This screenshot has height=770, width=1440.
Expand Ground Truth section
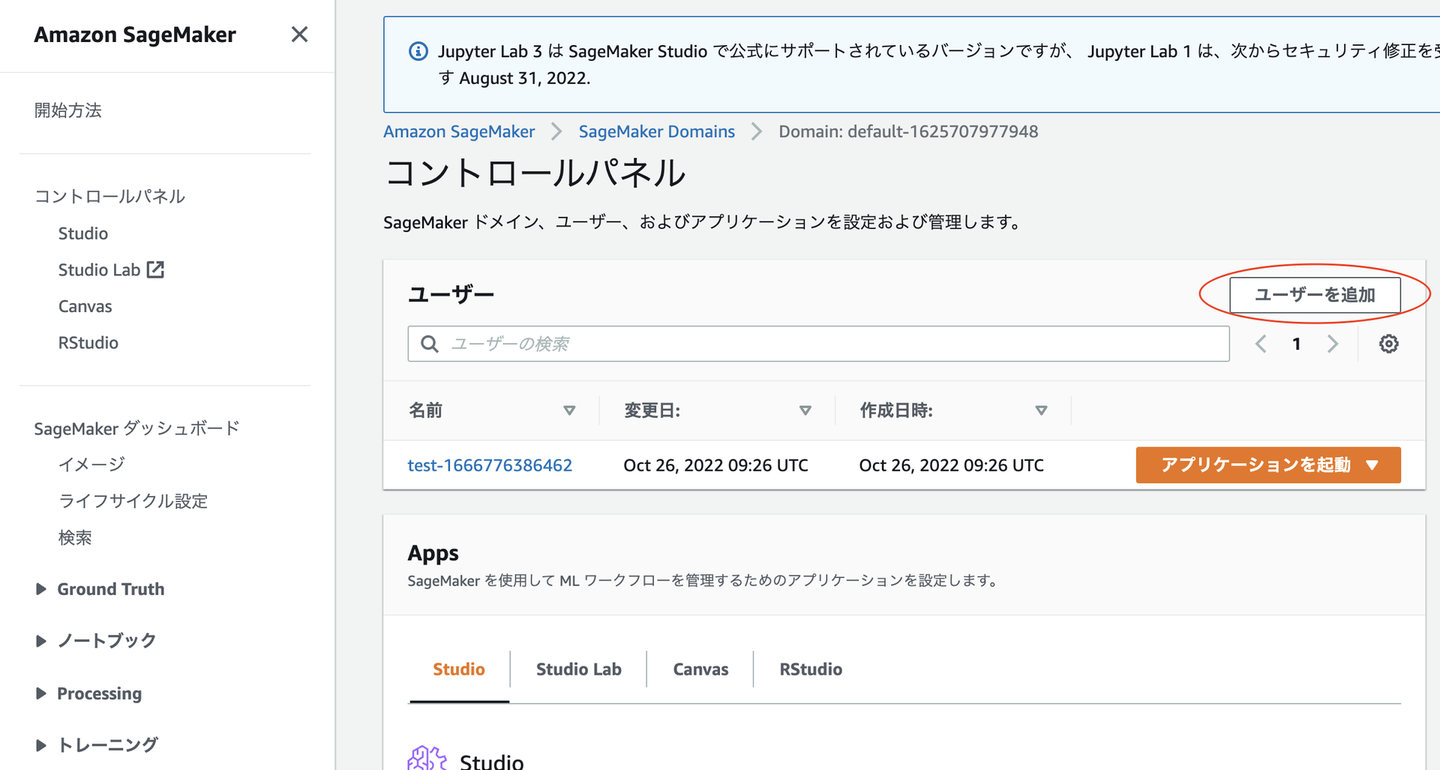[41, 589]
